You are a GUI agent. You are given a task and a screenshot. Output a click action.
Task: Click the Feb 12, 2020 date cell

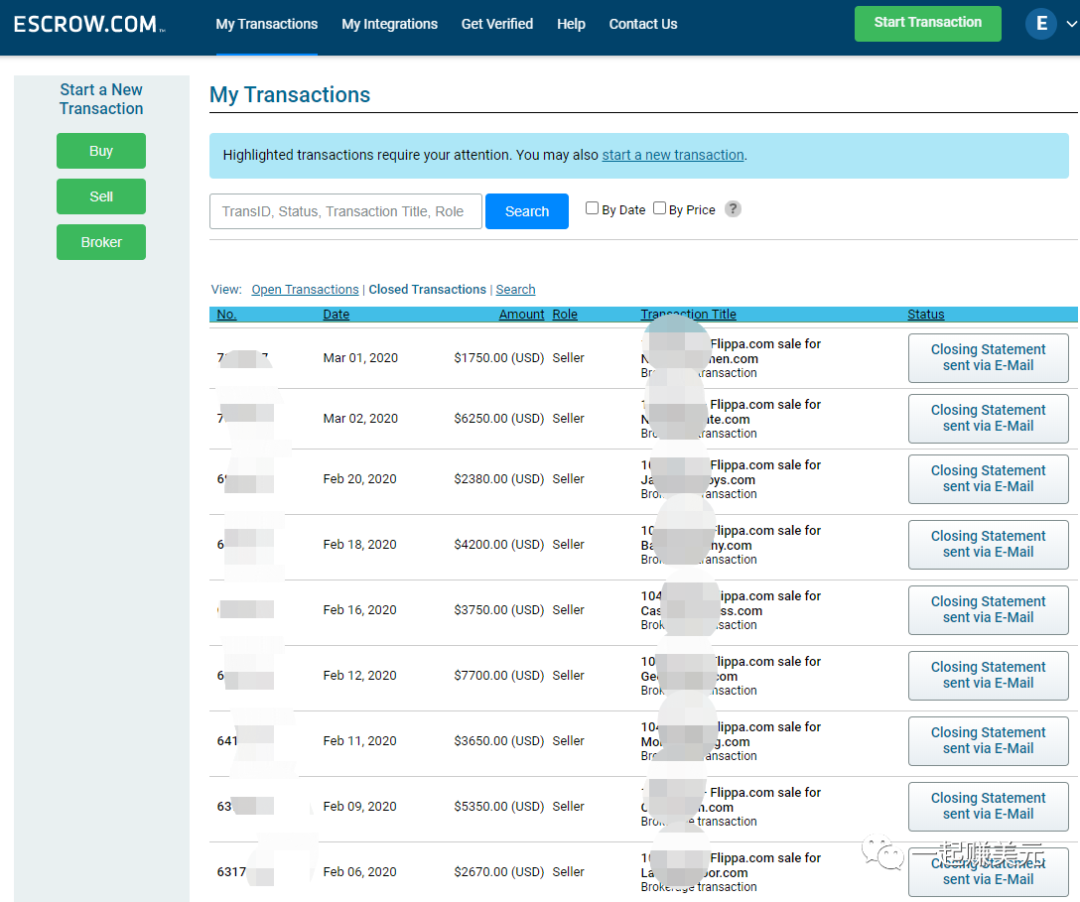[x=360, y=675]
